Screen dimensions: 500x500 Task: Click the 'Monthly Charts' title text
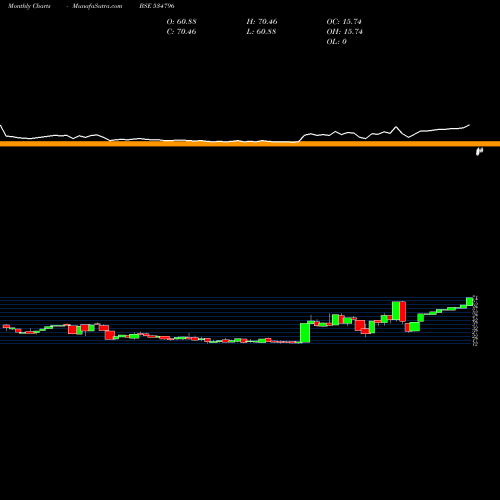pyautogui.click(x=29, y=6)
